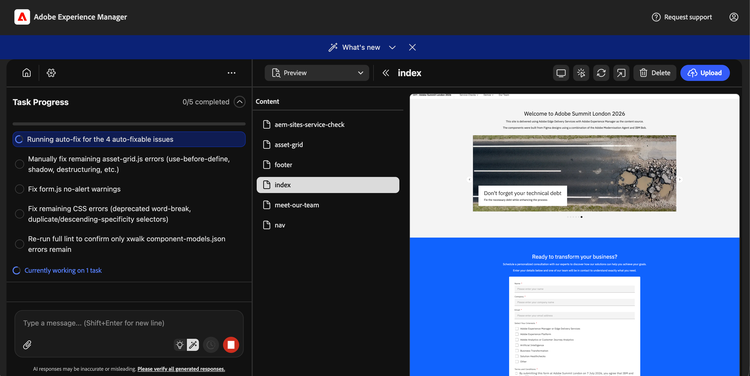The height and width of the screenshot is (376, 750).
Task: Click the paperclip attach file icon
Action: click(27, 344)
